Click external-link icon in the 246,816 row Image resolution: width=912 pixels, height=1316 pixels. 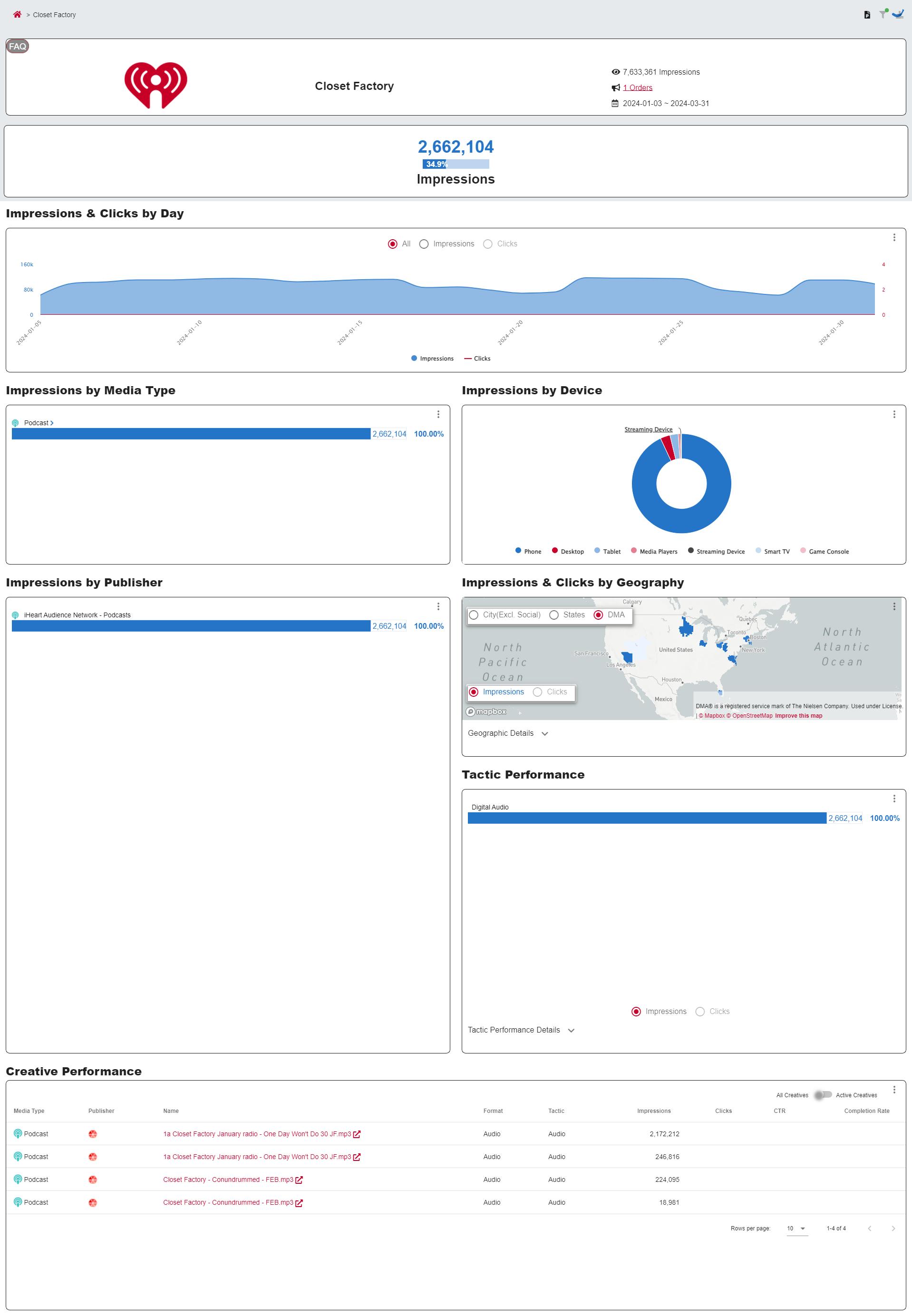point(357,1157)
